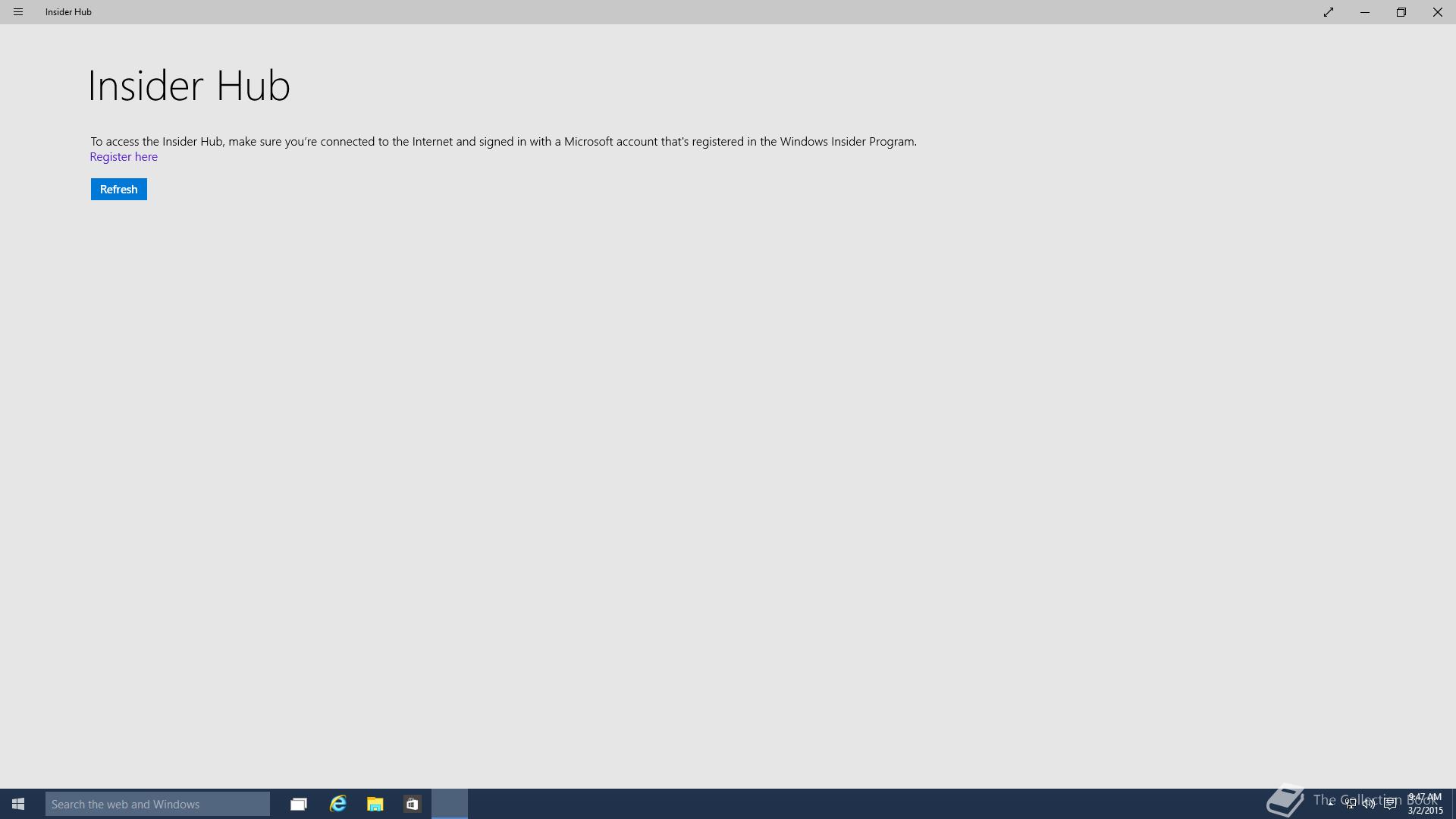The image size is (1456, 819).
Task: Launch Internet Explorer from the taskbar
Action: [337, 804]
